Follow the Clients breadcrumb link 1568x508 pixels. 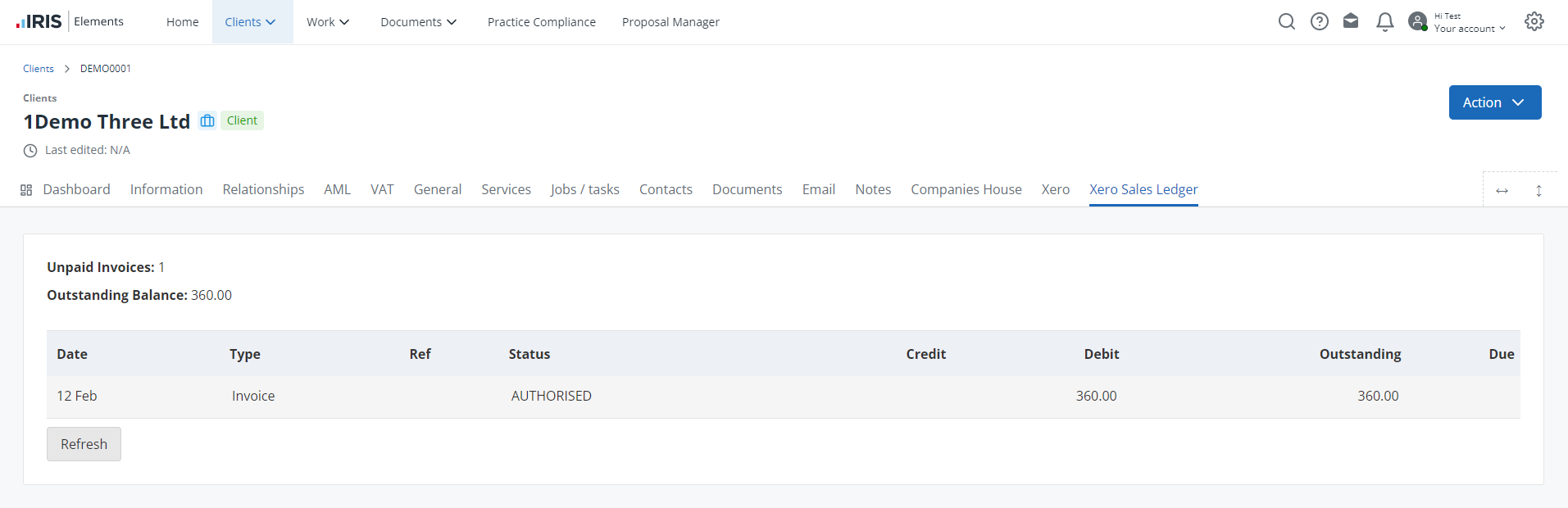point(39,69)
